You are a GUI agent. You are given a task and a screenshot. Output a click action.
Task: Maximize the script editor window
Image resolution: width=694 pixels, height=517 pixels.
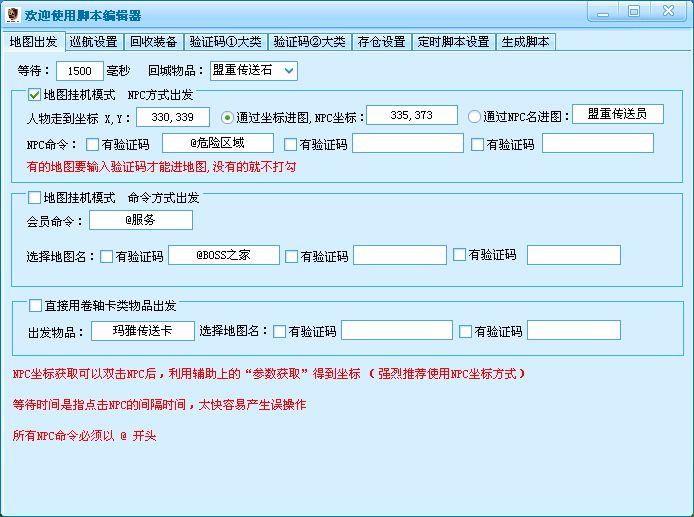click(x=634, y=12)
